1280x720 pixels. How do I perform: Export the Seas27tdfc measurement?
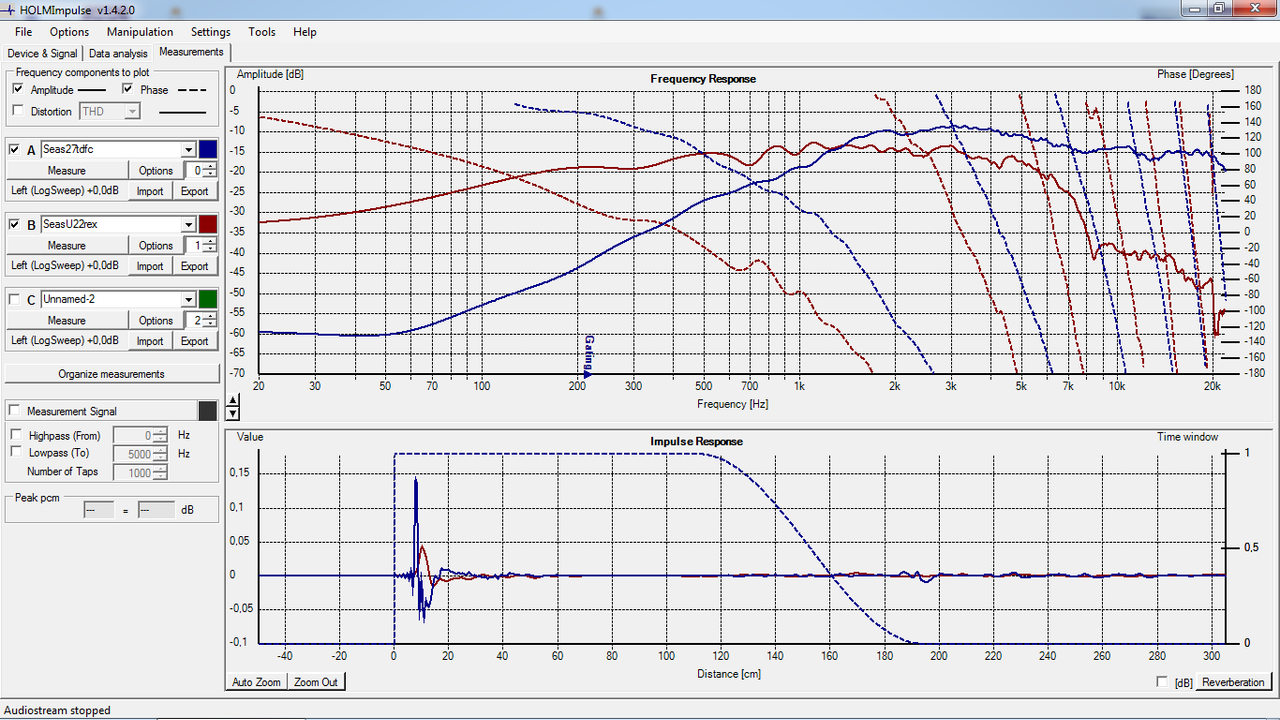pos(194,191)
